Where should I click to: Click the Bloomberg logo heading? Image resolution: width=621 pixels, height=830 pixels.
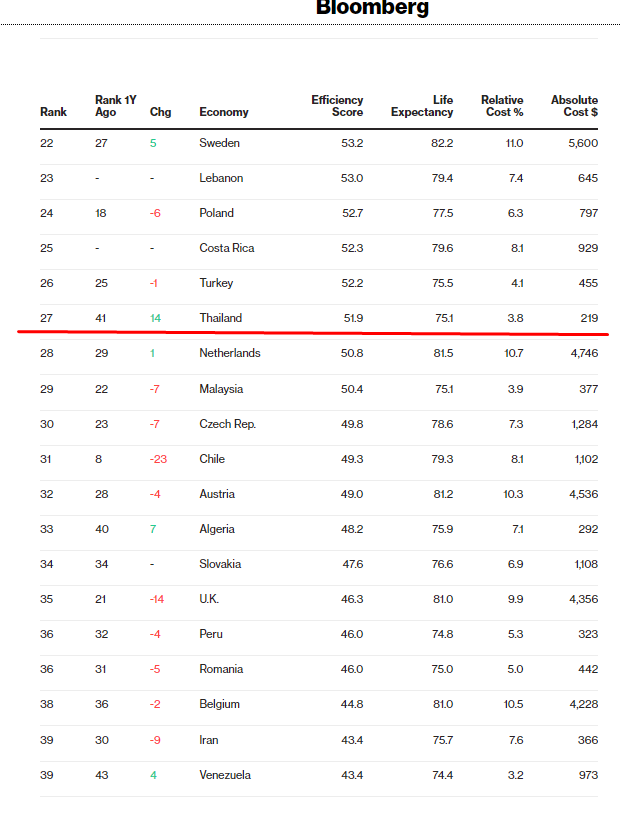(372, 8)
